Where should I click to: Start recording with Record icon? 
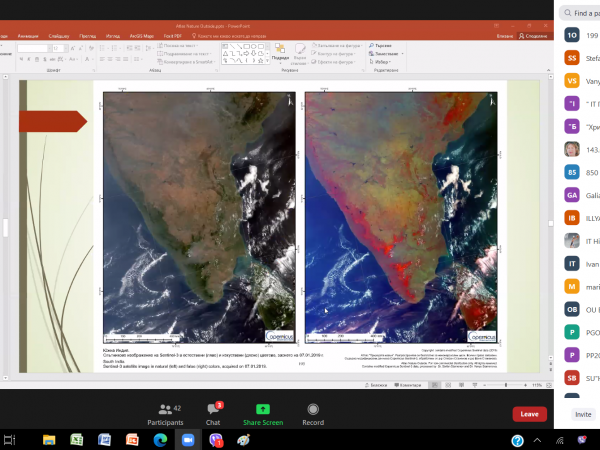[x=313, y=409]
